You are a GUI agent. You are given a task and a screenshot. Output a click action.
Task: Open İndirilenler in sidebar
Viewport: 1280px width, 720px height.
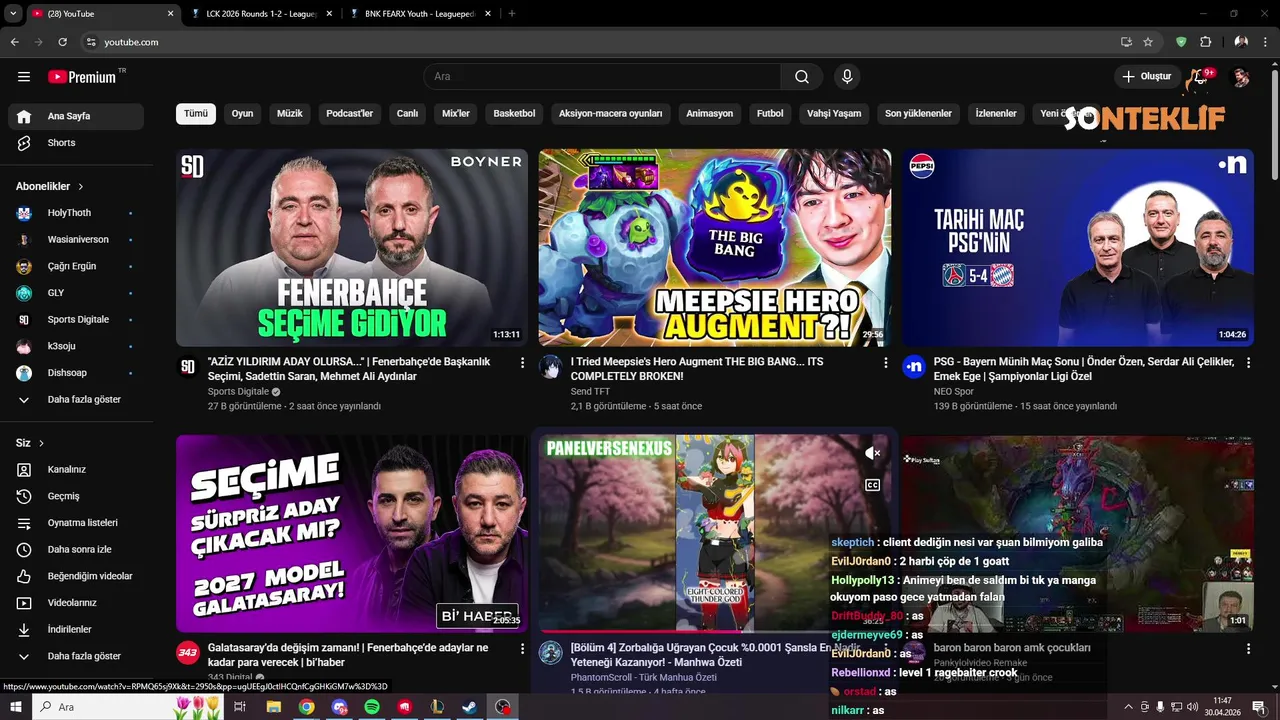[76, 629]
